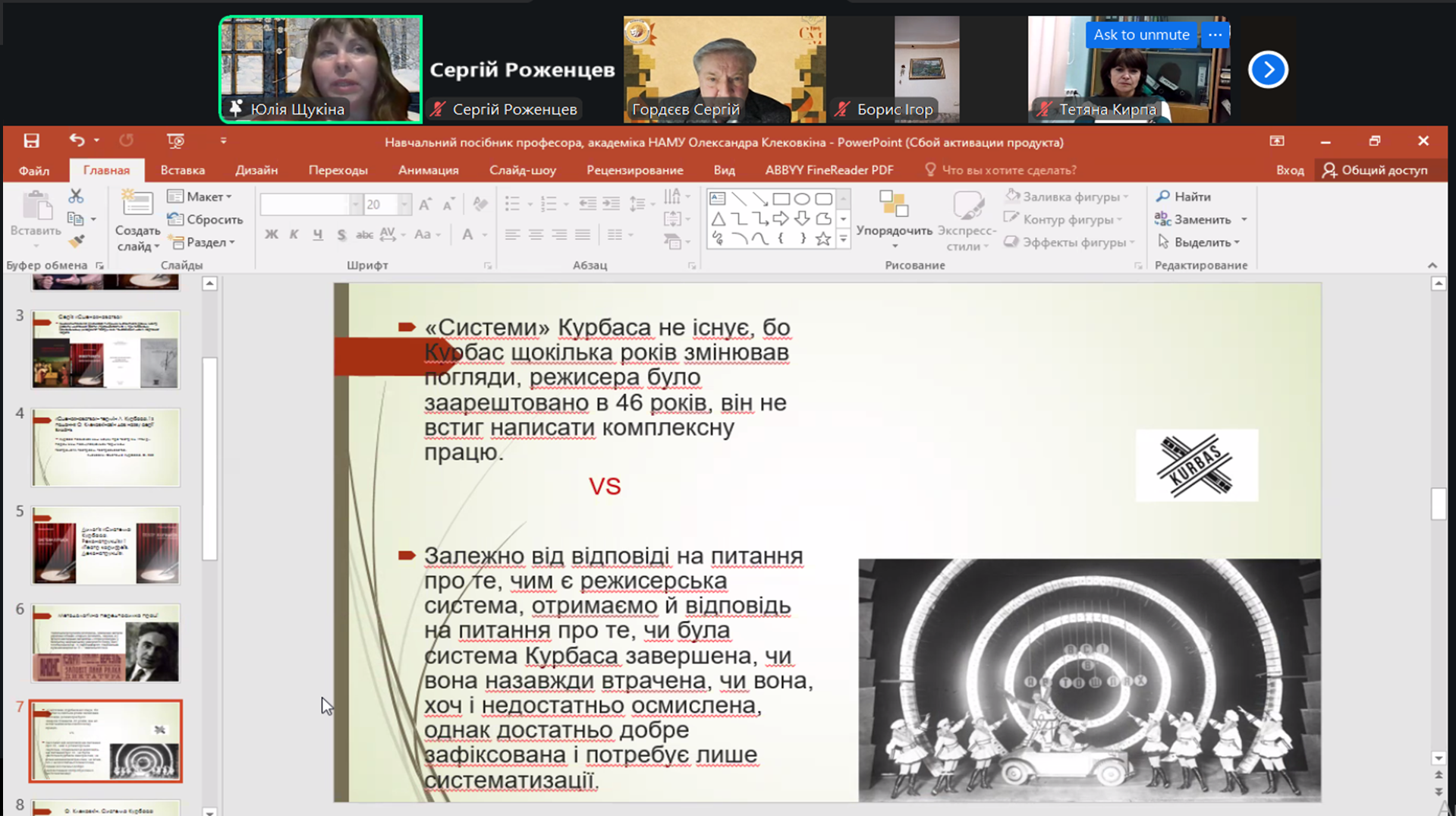The image size is (1456, 816).
Task: Click the Arrange (Упорядочить) icon
Action: [x=894, y=205]
